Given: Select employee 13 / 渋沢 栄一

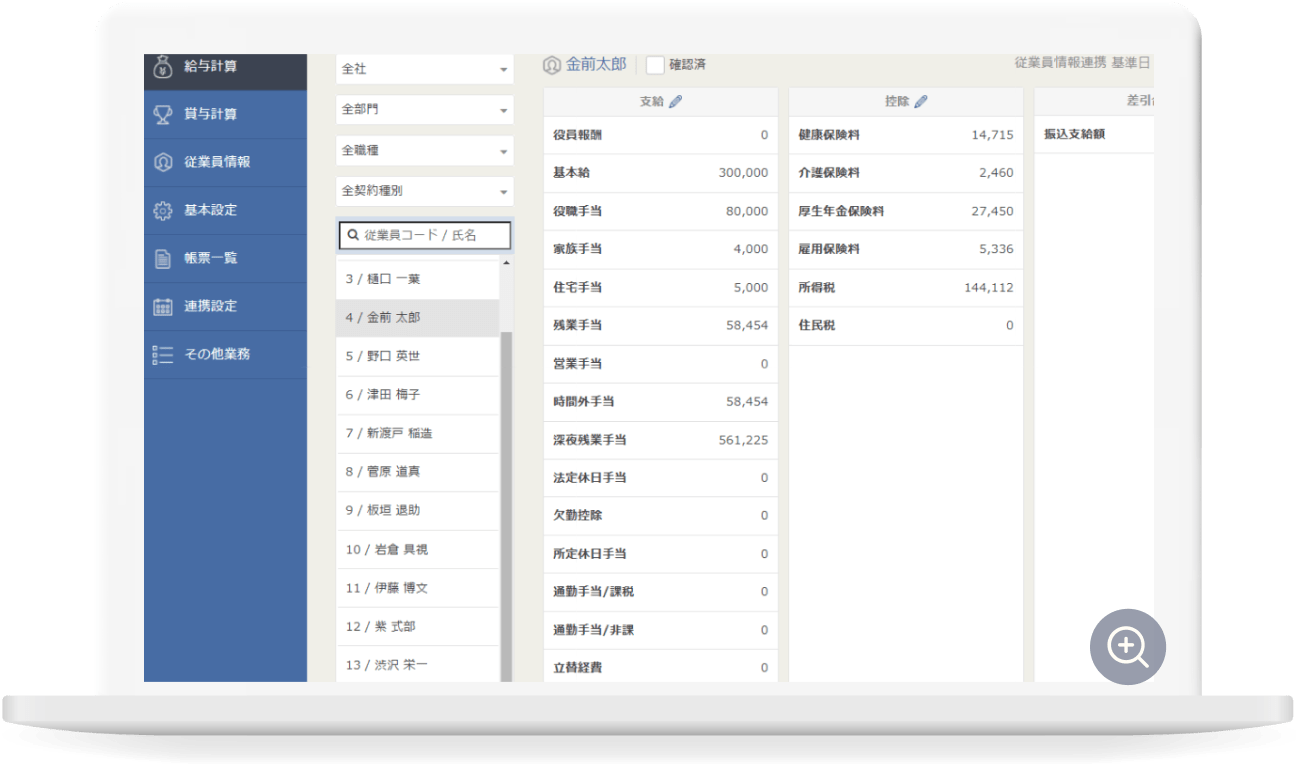Looking at the screenshot, I should click(417, 665).
